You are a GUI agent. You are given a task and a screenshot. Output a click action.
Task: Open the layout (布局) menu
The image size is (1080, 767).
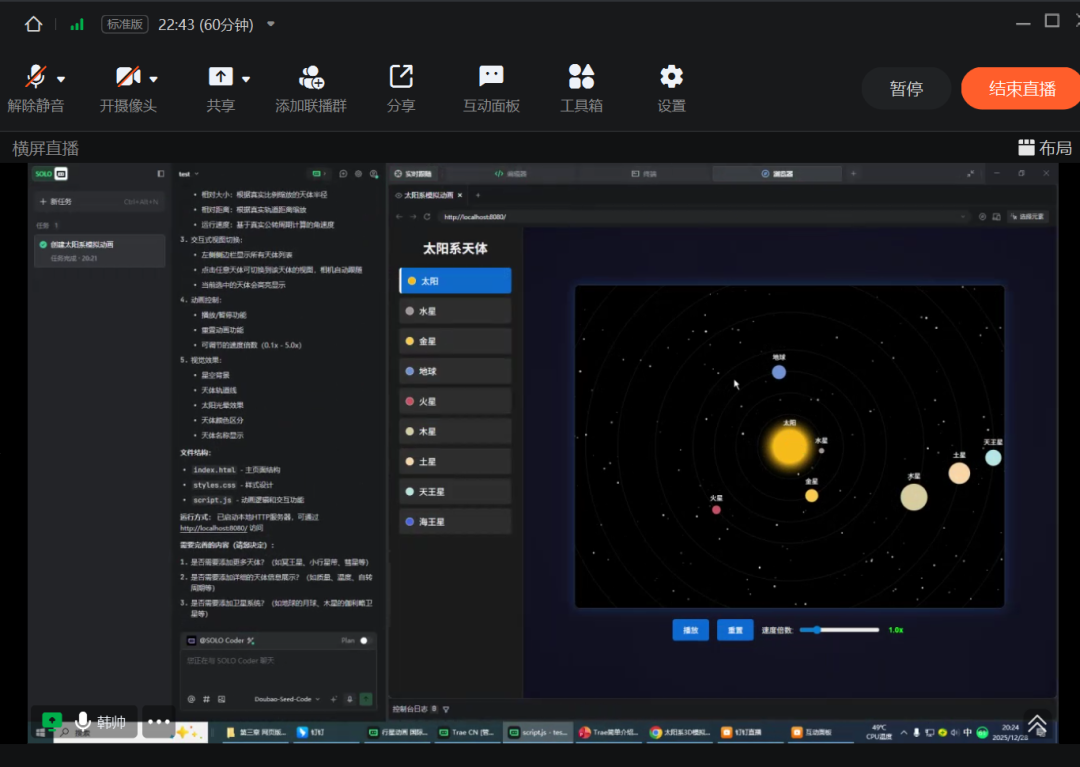point(1045,148)
